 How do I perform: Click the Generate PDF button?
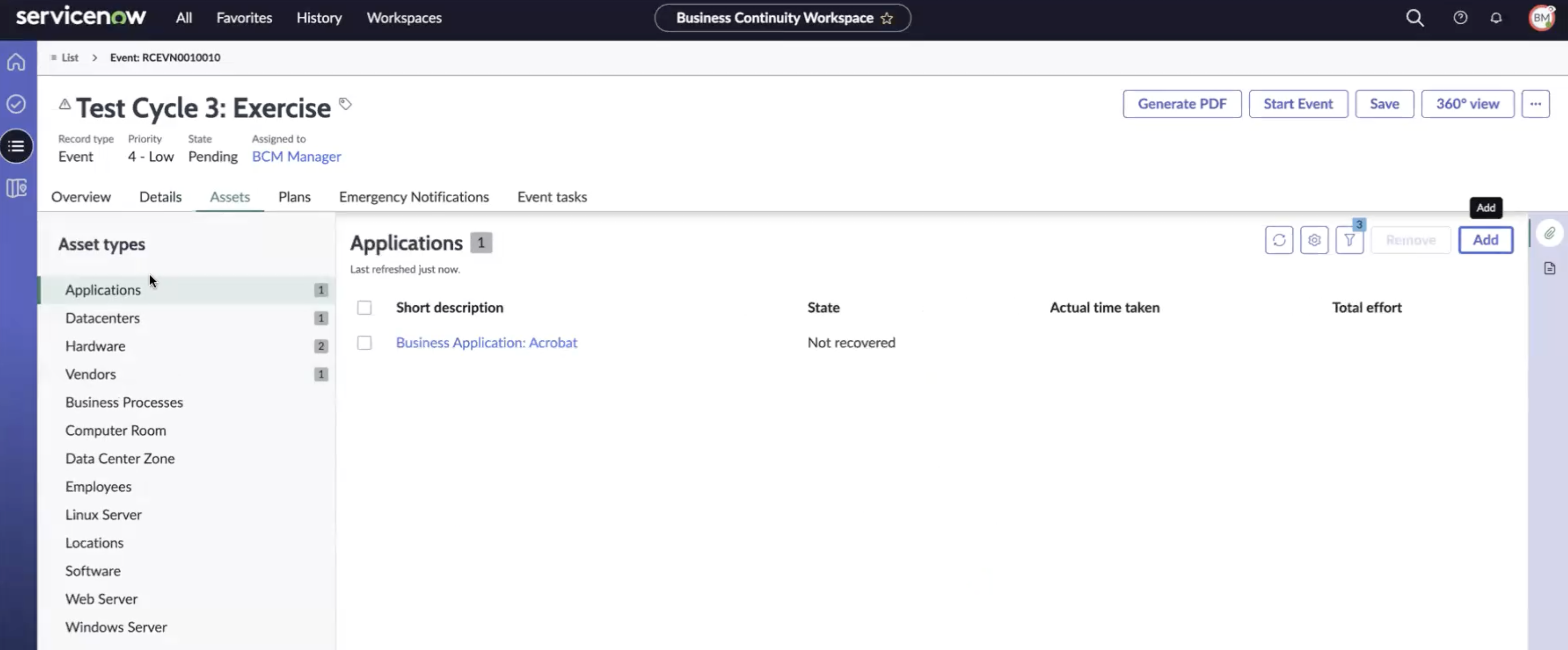coord(1182,104)
